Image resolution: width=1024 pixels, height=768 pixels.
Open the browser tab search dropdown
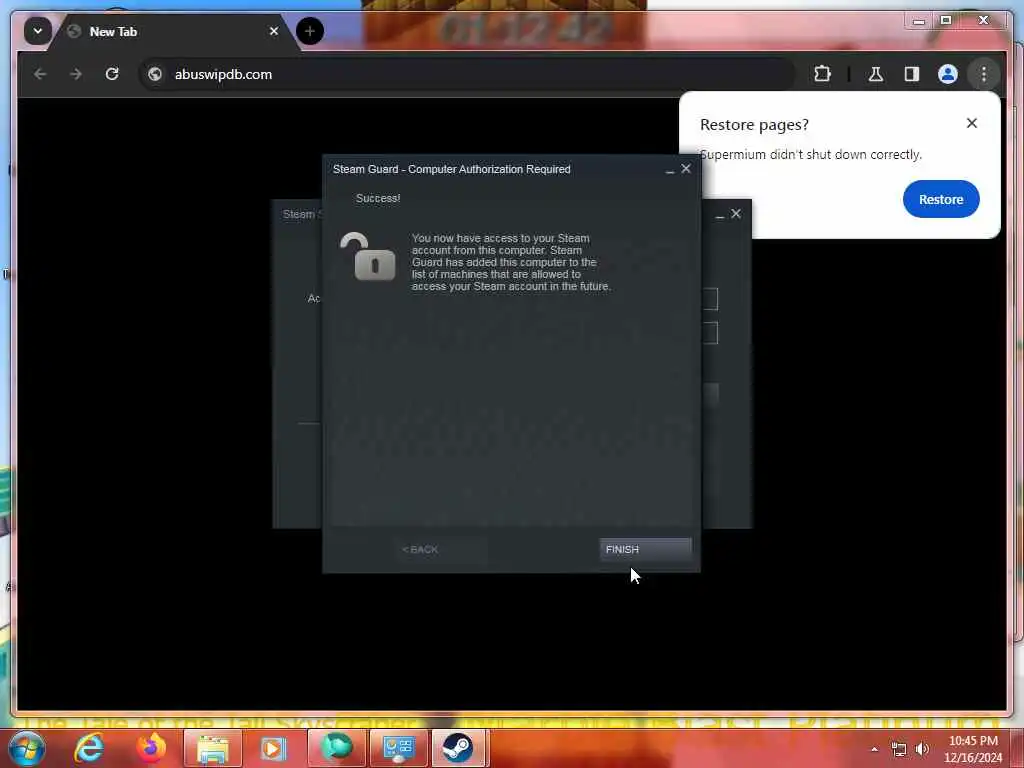tap(38, 31)
